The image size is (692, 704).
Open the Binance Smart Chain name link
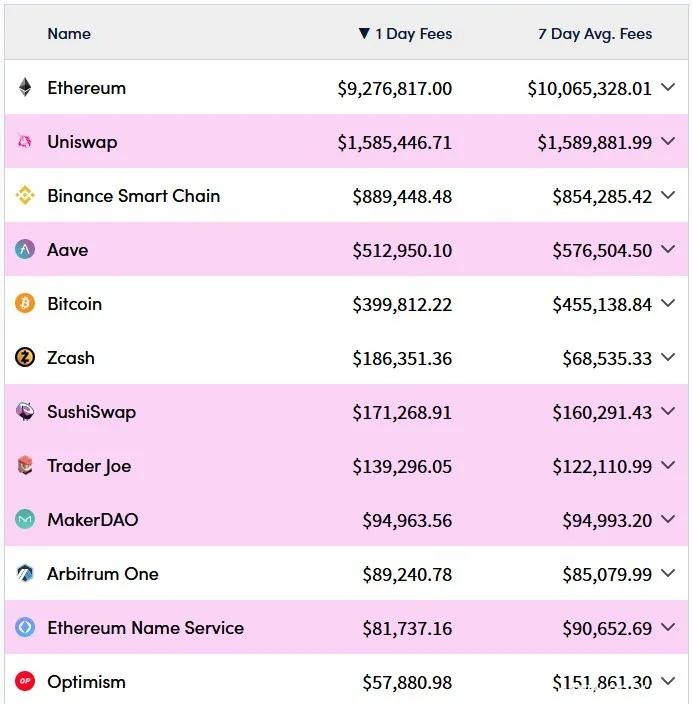click(x=133, y=196)
